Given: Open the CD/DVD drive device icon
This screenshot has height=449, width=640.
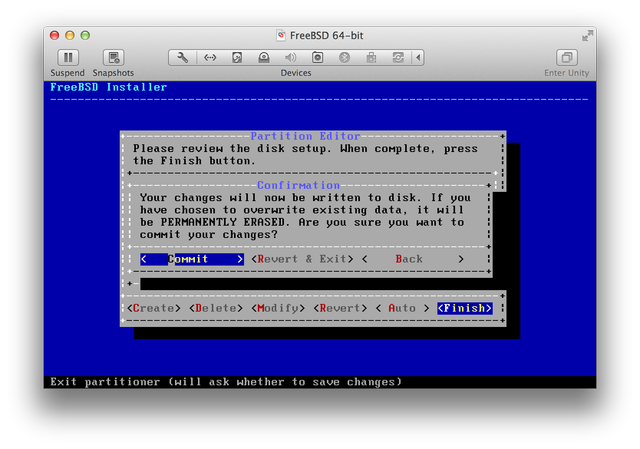Looking at the screenshot, I should tap(264, 58).
